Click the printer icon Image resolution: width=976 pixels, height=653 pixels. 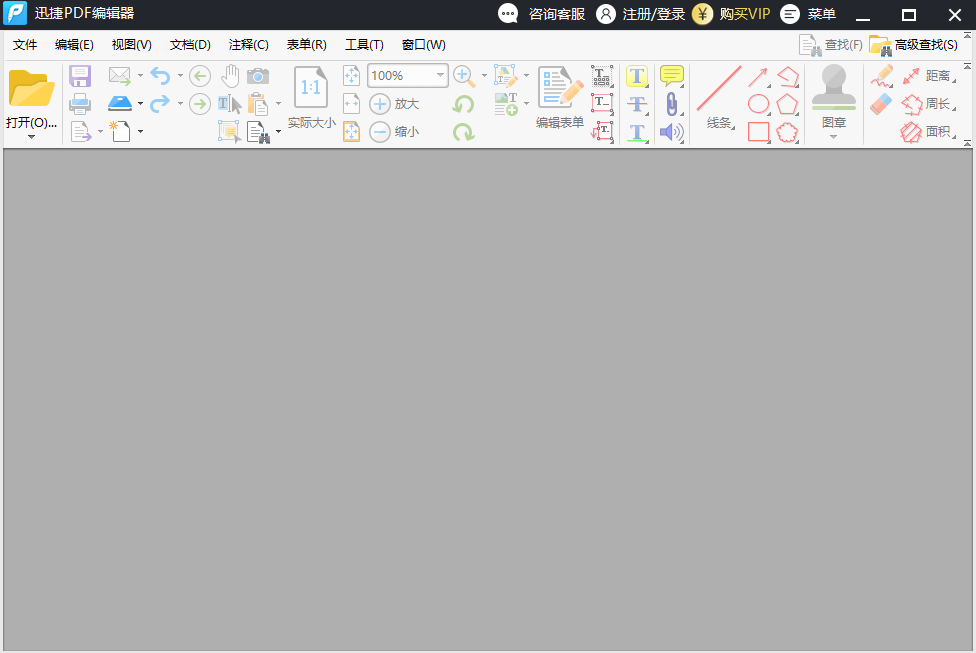coord(80,103)
